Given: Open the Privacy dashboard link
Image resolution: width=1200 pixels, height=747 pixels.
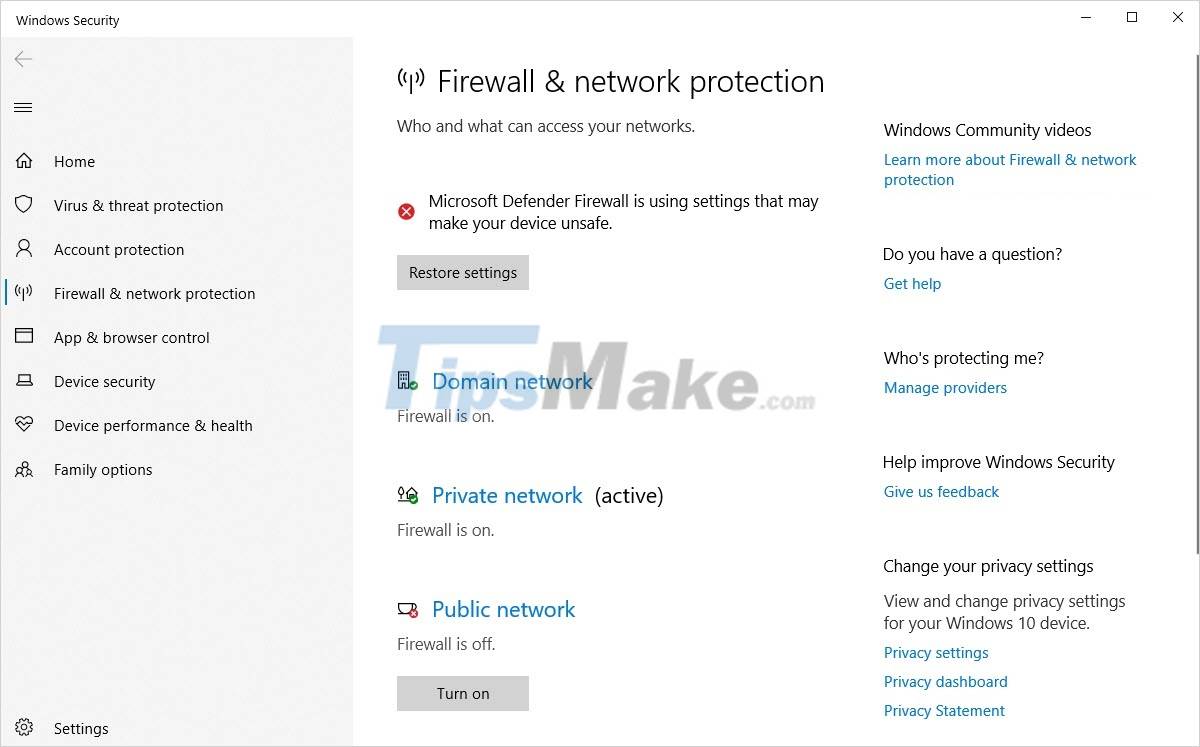Looking at the screenshot, I should click(x=945, y=681).
